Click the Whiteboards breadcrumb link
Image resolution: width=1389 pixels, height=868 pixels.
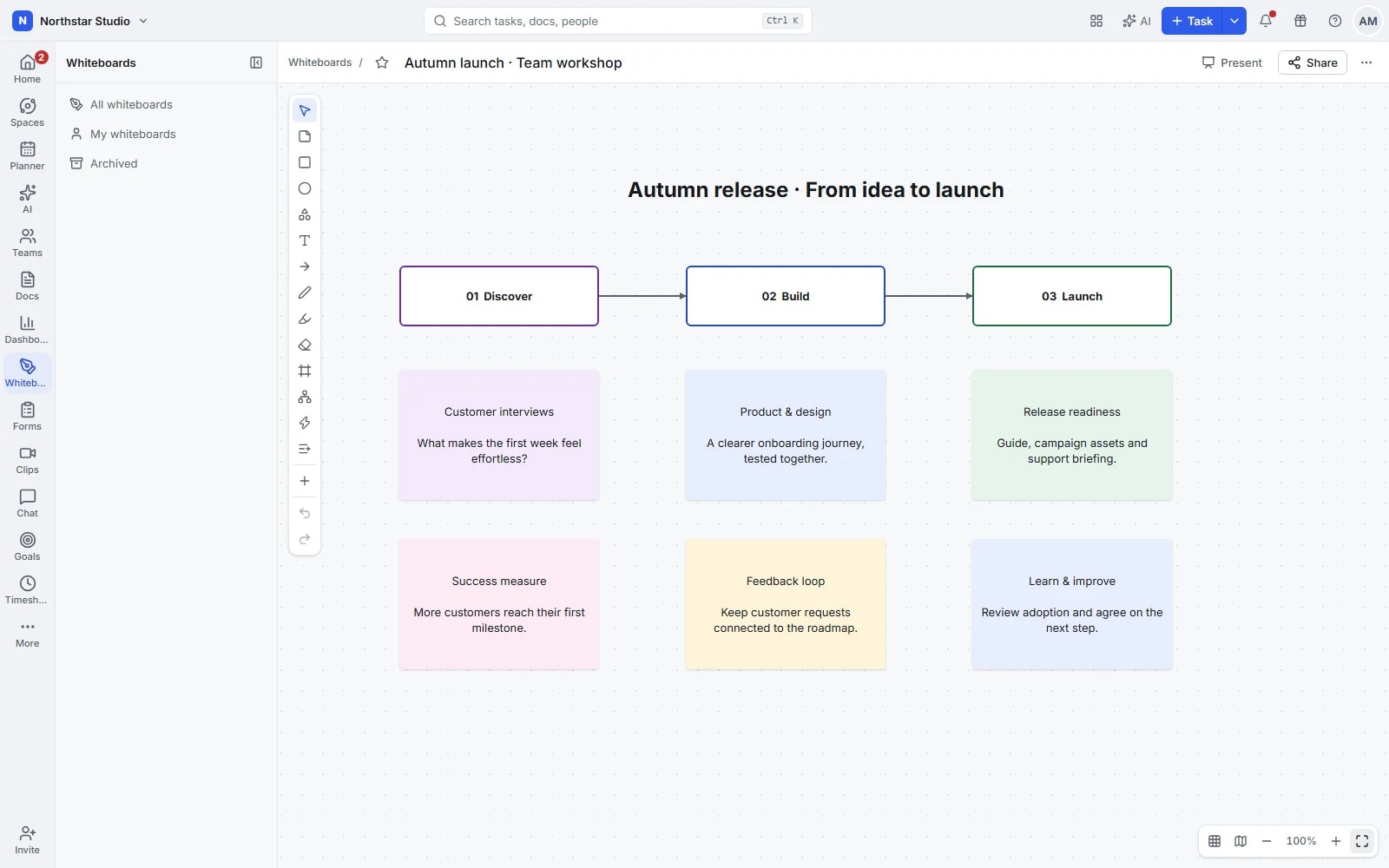319,62
